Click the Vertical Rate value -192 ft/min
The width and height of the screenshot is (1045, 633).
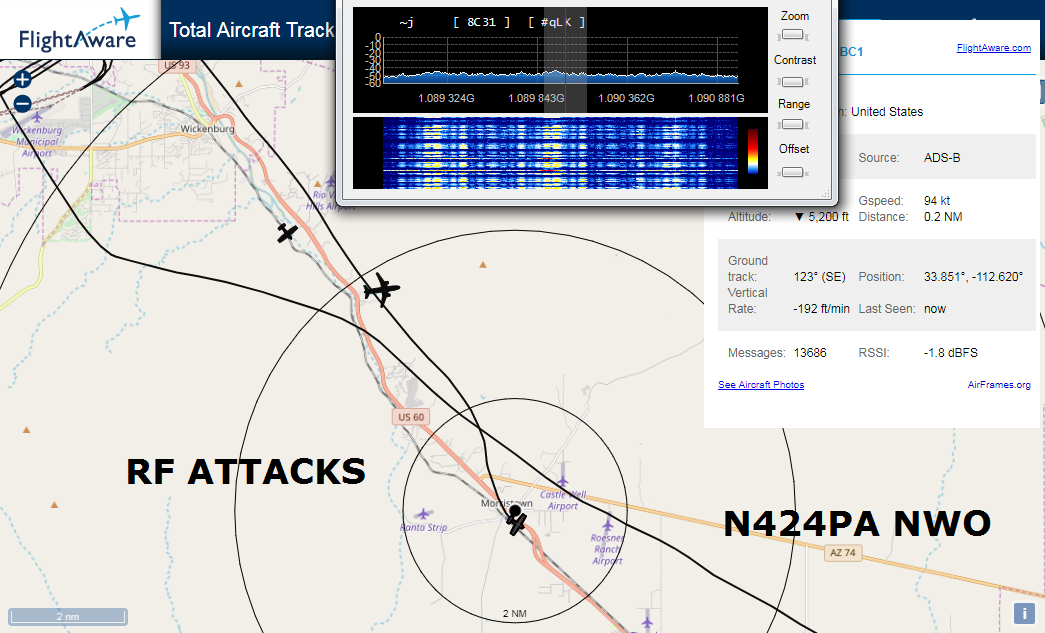821,309
